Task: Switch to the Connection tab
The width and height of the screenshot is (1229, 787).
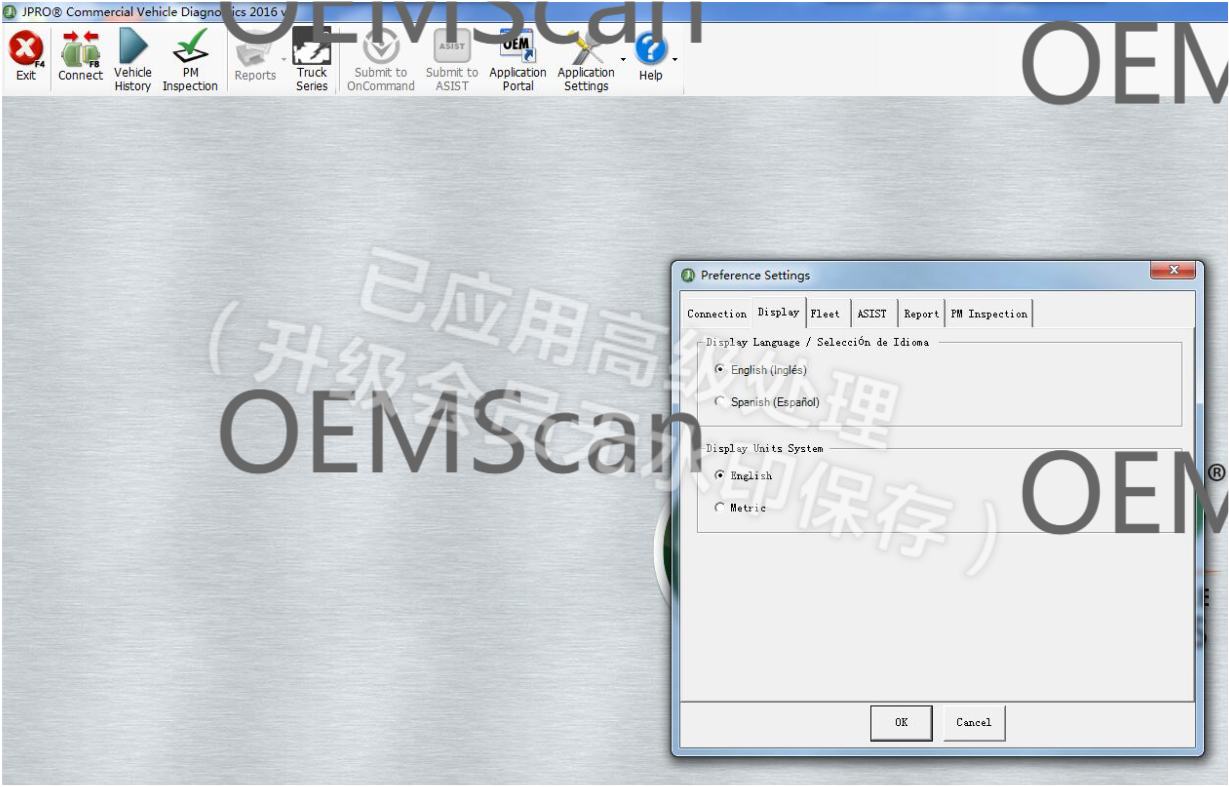Action: click(x=717, y=314)
